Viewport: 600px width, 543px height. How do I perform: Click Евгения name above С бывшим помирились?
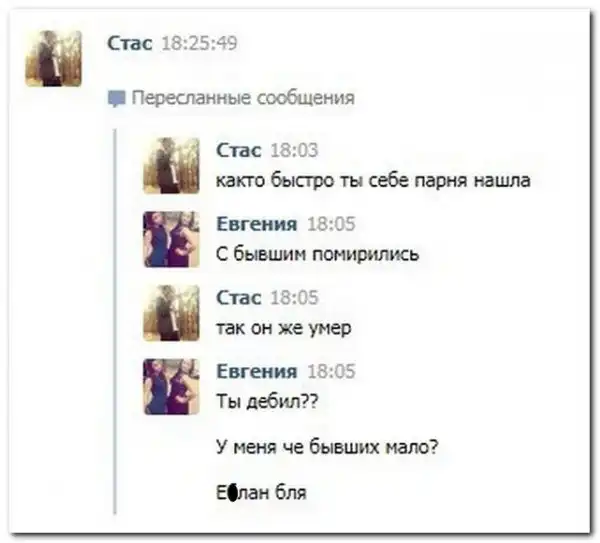257,223
